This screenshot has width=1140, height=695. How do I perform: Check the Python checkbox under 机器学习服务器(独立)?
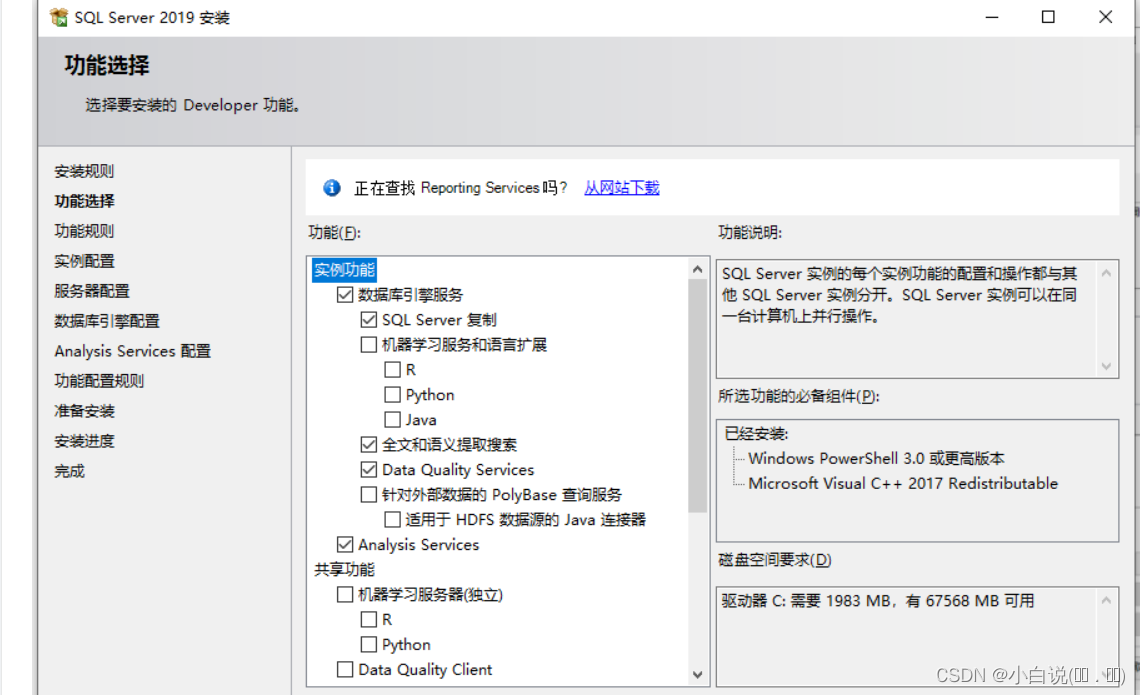369,644
